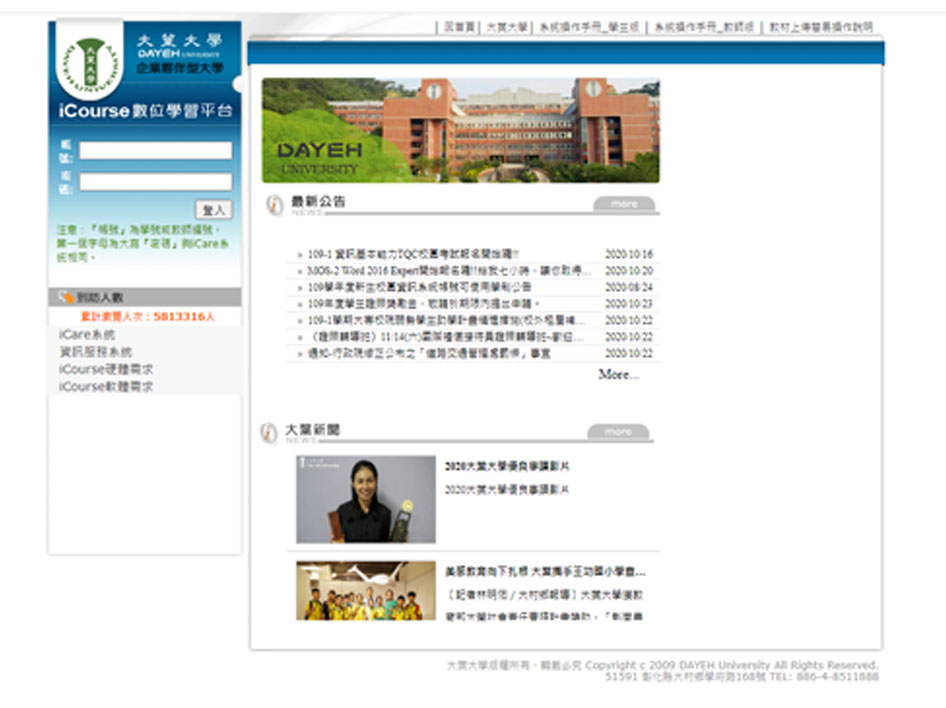946x708 pixels.
Task: Open the 大葉大學 top navigation link
Action: pos(507,27)
